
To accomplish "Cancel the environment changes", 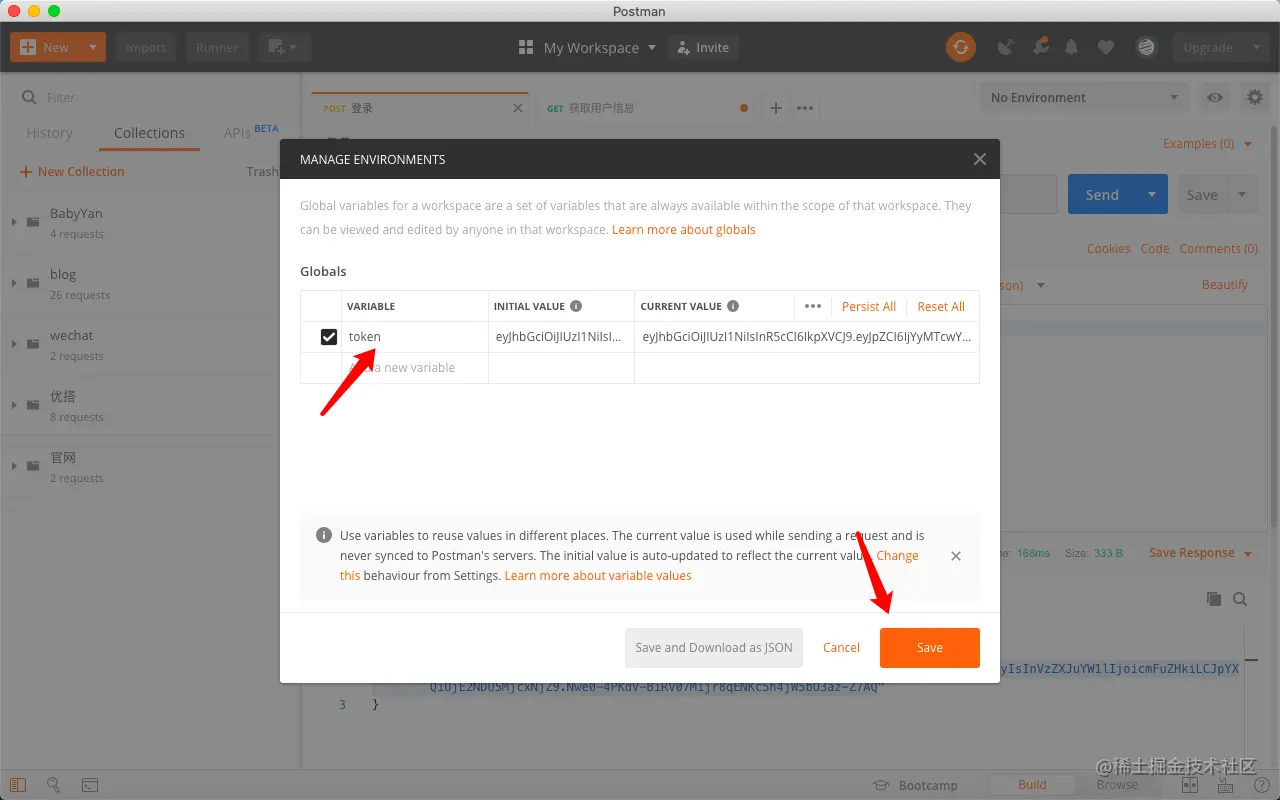I will pos(841,648).
